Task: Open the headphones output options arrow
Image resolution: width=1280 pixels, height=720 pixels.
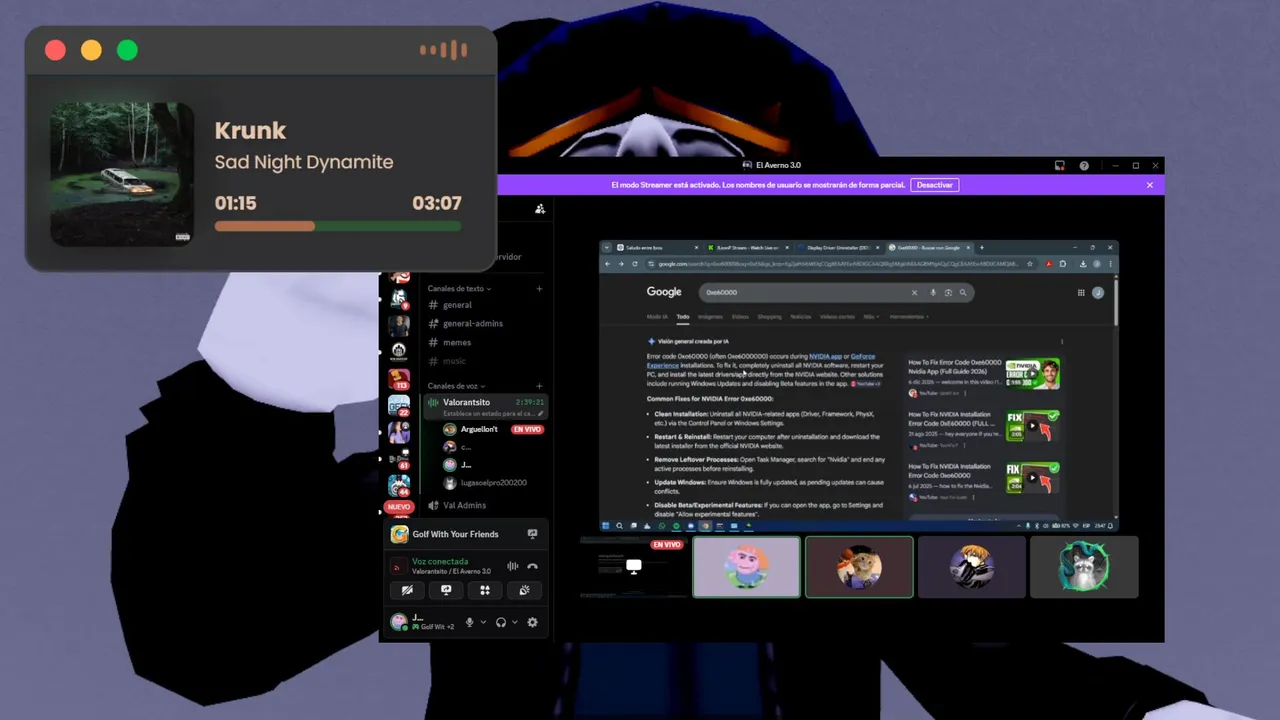Action: (x=515, y=622)
